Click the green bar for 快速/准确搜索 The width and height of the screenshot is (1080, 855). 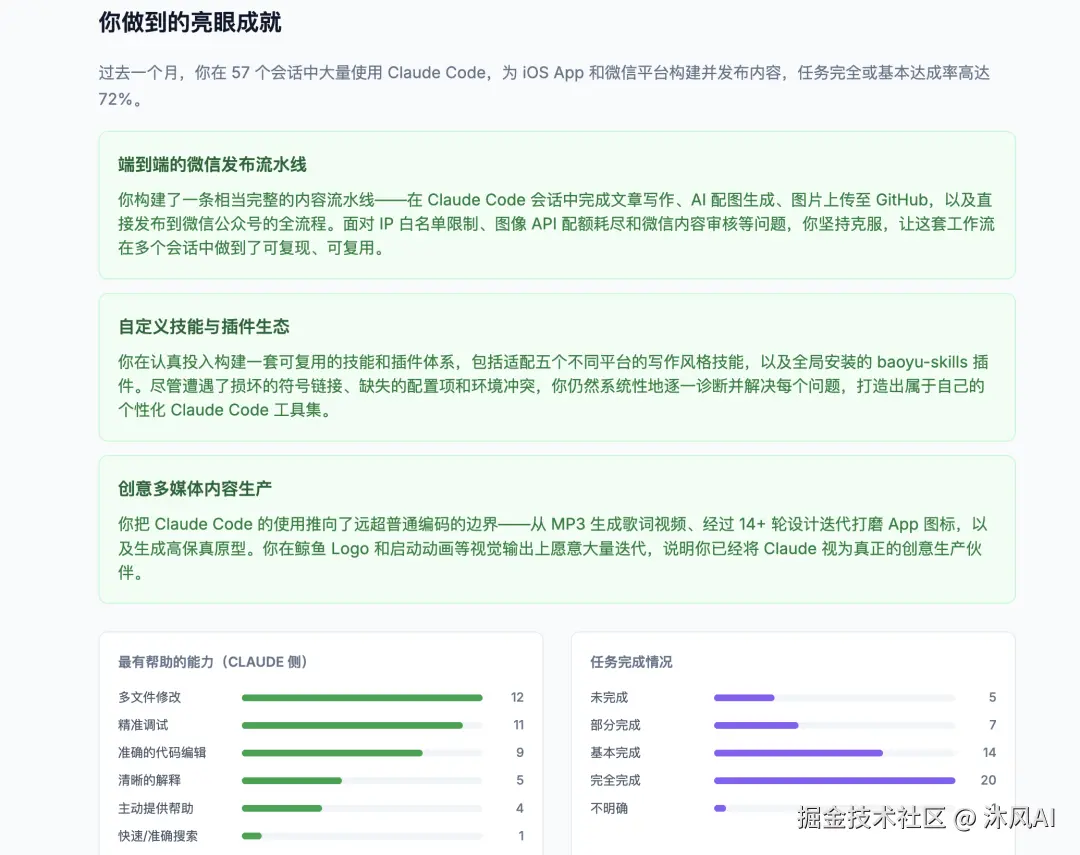coord(251,836)
